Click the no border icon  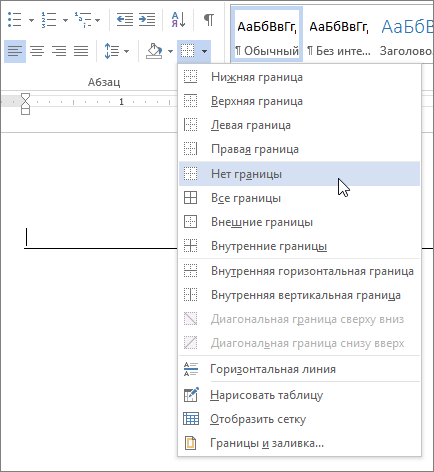[x=191, y=173]
